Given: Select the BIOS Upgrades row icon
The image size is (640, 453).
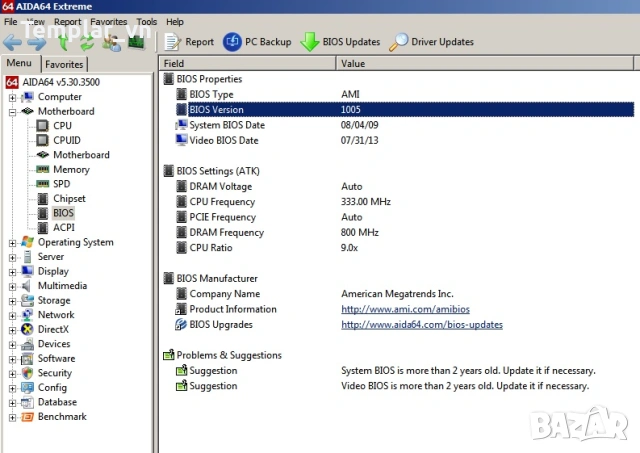Looking at the screenshot, I should click(181, 325).
